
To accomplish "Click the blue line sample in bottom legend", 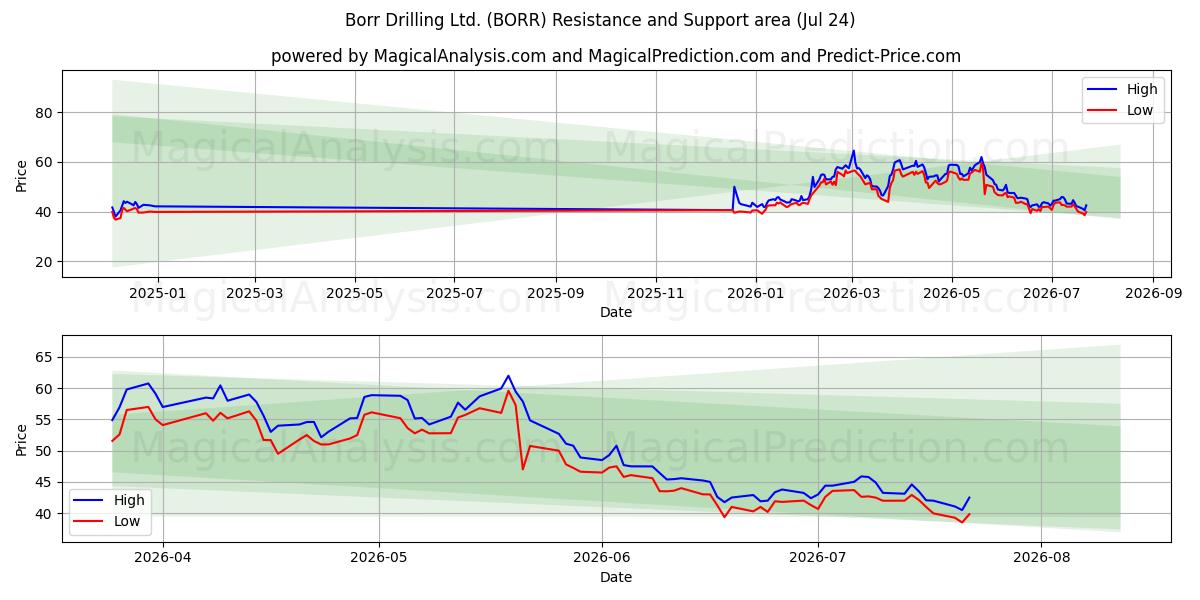I will (x=90, y=501).
